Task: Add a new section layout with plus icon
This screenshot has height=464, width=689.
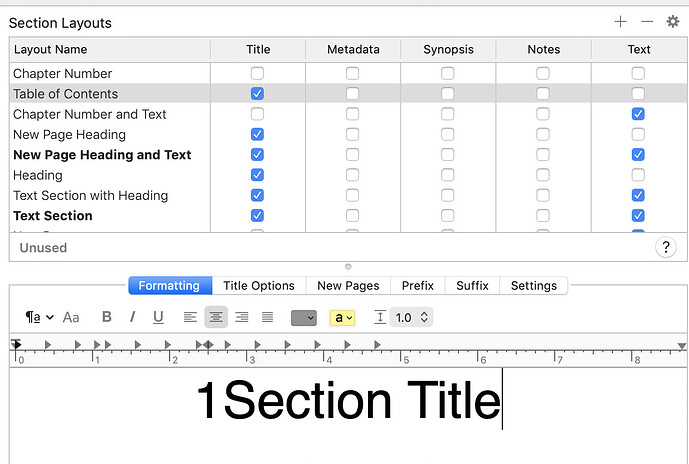Action: click(x=620, y=22)
